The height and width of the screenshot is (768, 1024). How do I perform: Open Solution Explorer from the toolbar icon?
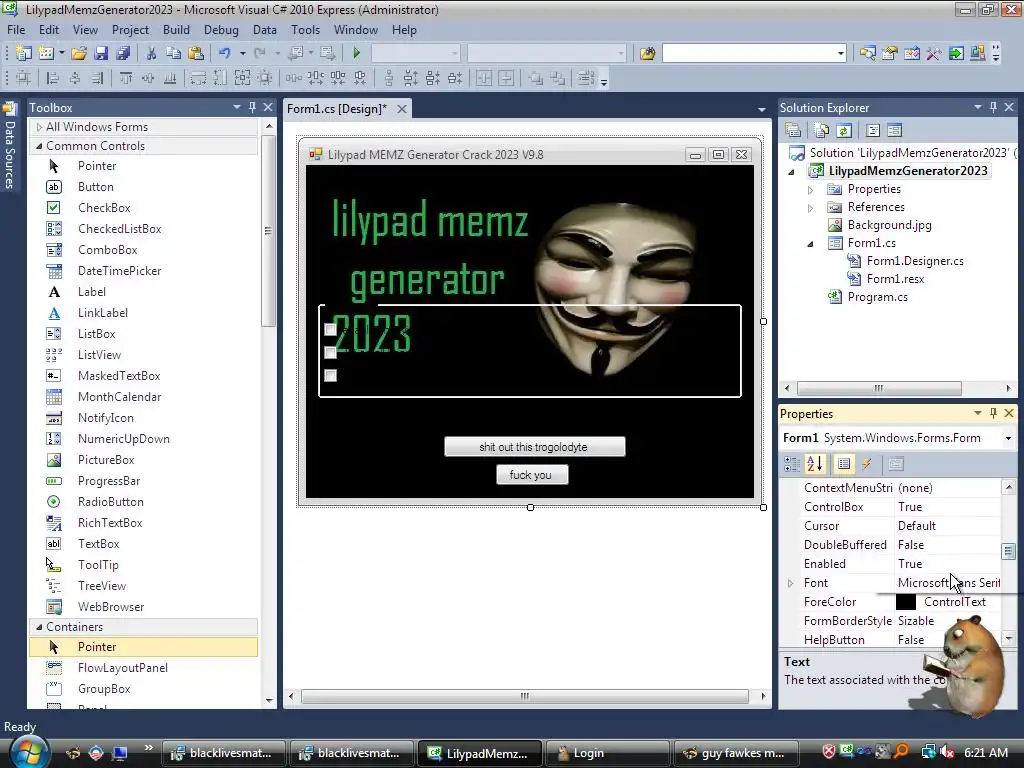click(x=867, y=53)
